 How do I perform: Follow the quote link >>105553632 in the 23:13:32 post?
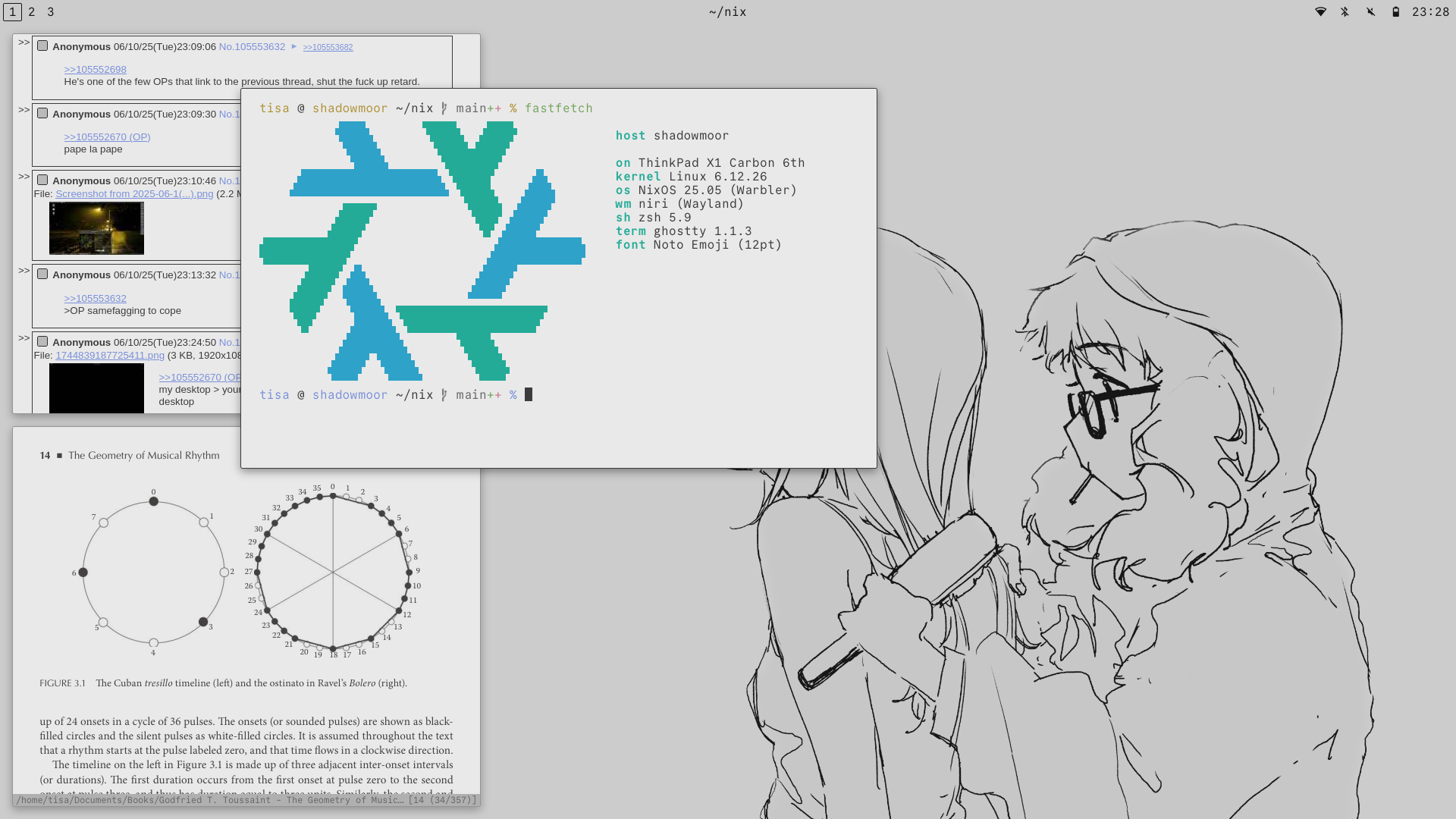coord(95,299)
